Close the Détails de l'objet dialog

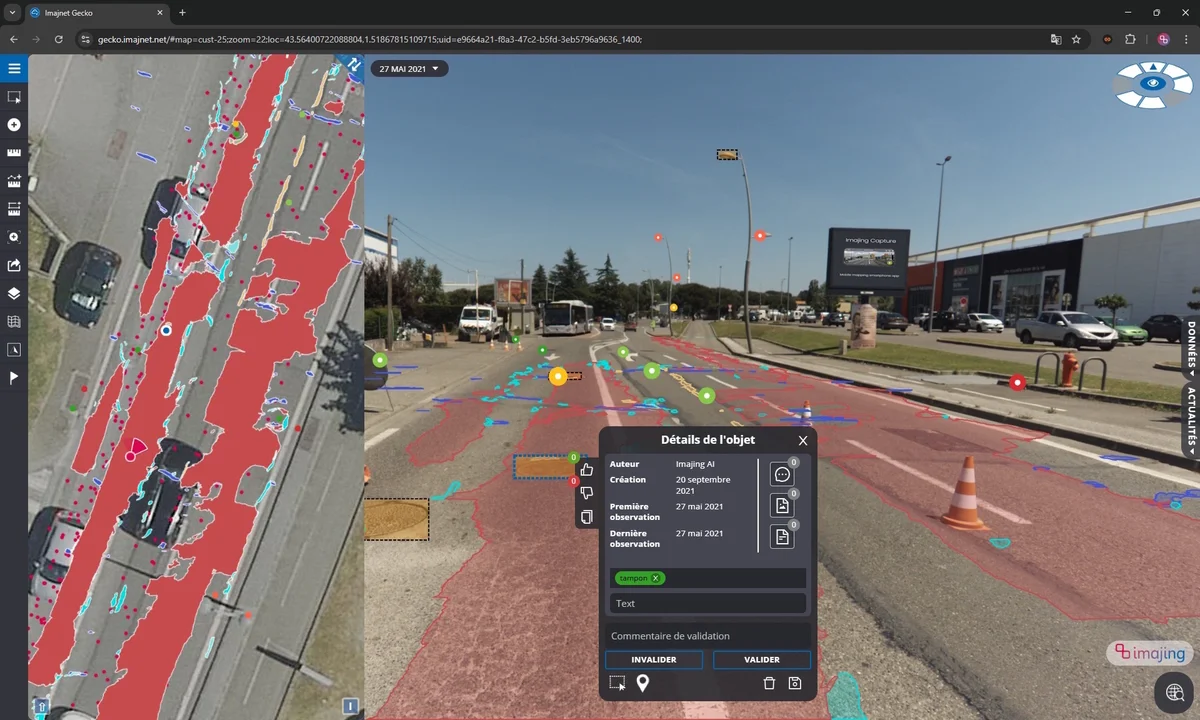803,440
